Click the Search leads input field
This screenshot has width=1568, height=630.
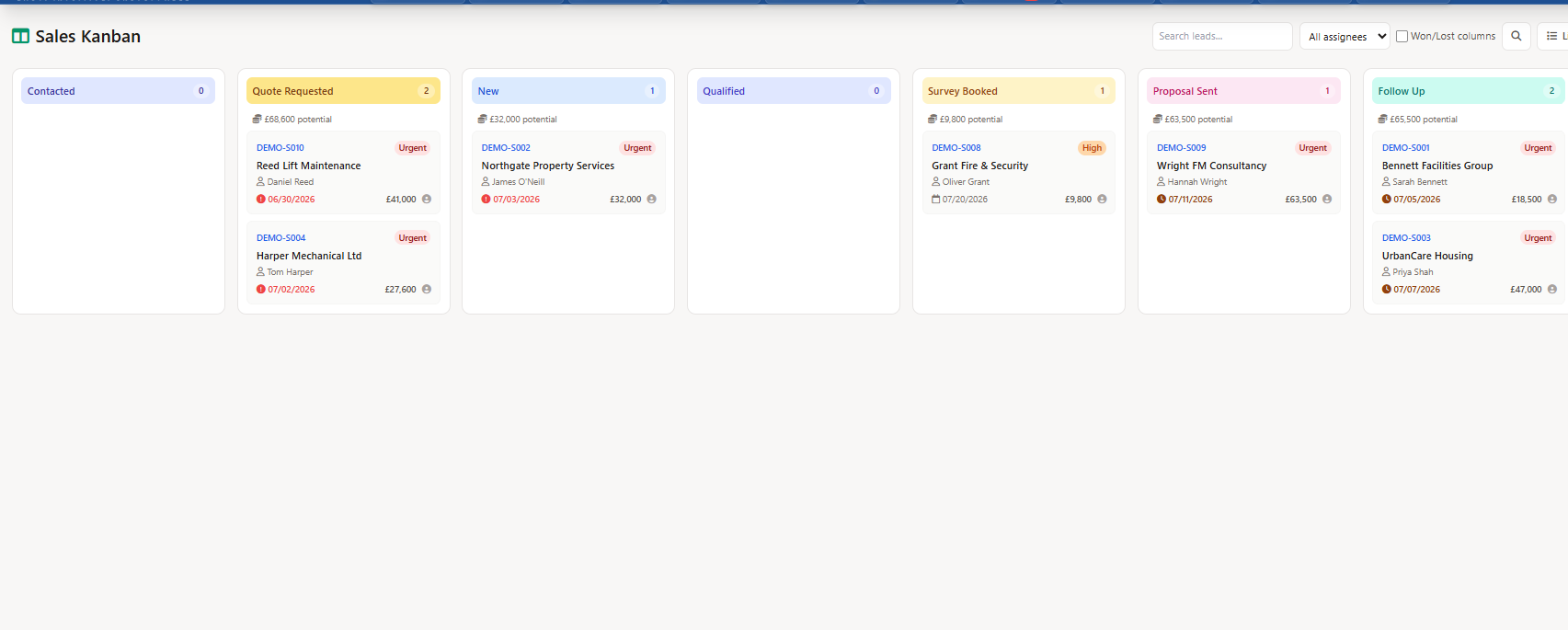click(x=1222, y=36)
